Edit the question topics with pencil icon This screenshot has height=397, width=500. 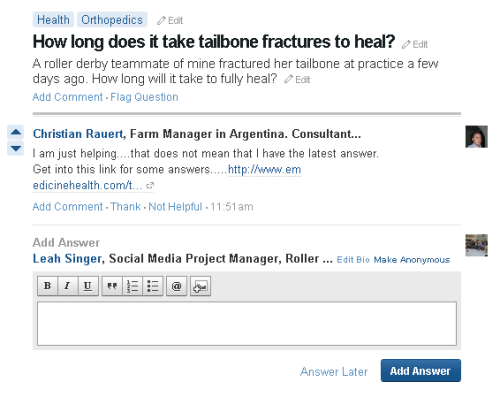click(170, 21)
